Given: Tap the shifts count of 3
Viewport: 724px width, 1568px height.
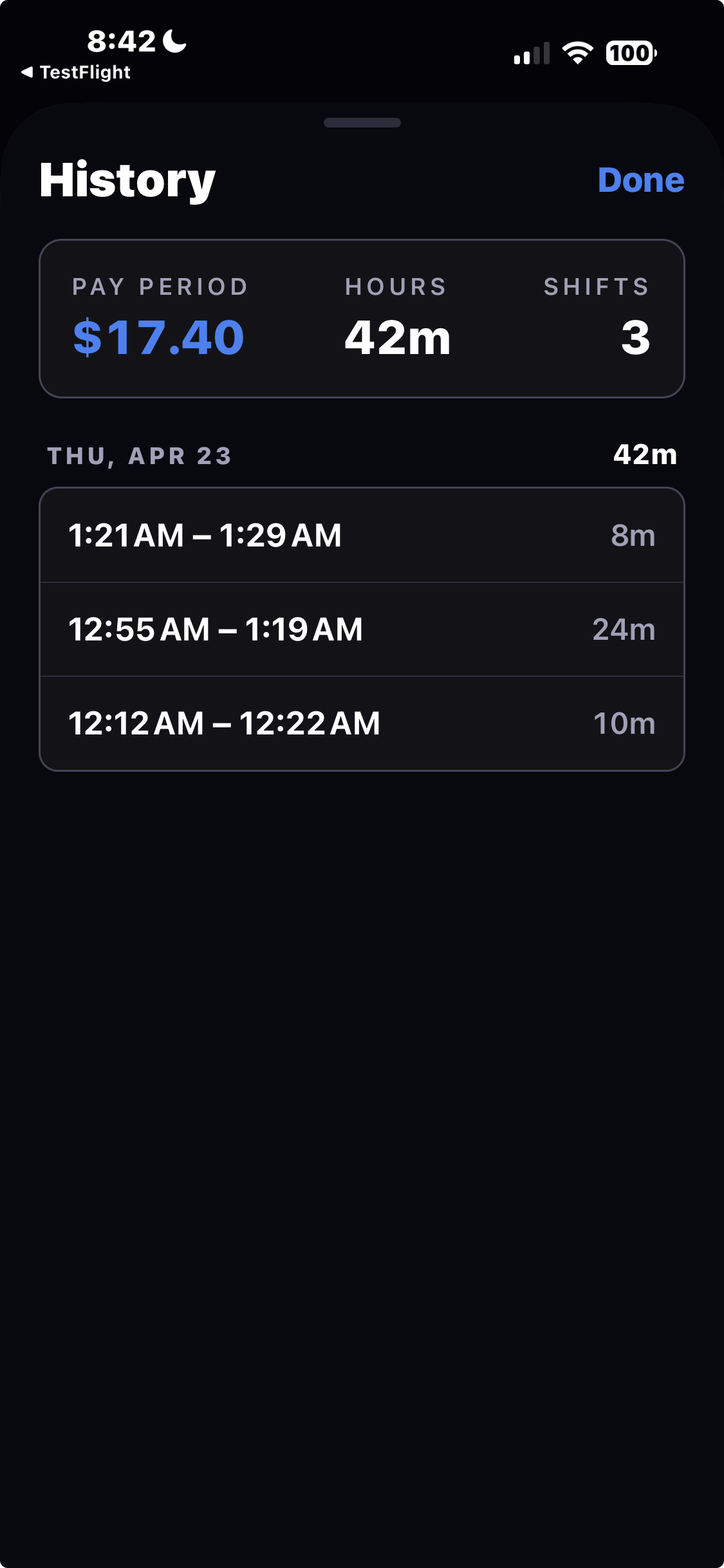Looking at the screenshot, I should coord(635,337).
